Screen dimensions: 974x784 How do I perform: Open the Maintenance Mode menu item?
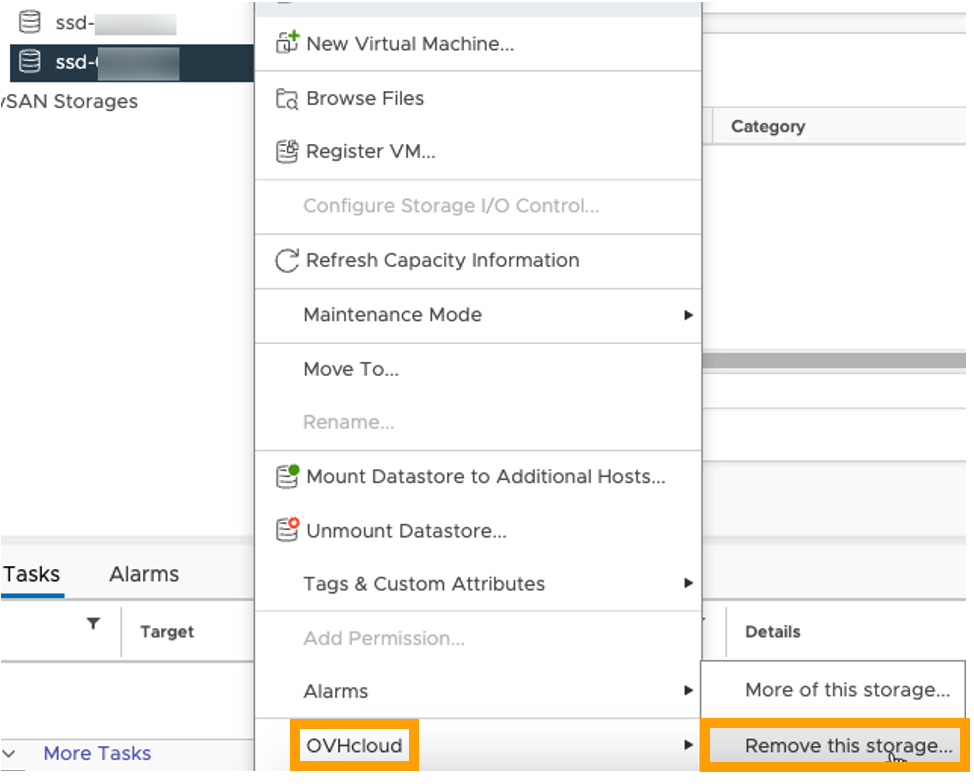click(x=478, y=314)
